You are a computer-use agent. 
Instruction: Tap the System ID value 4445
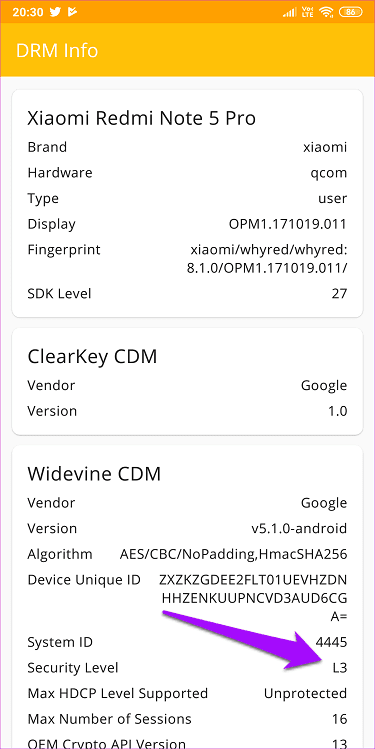(x=332, y=642)
